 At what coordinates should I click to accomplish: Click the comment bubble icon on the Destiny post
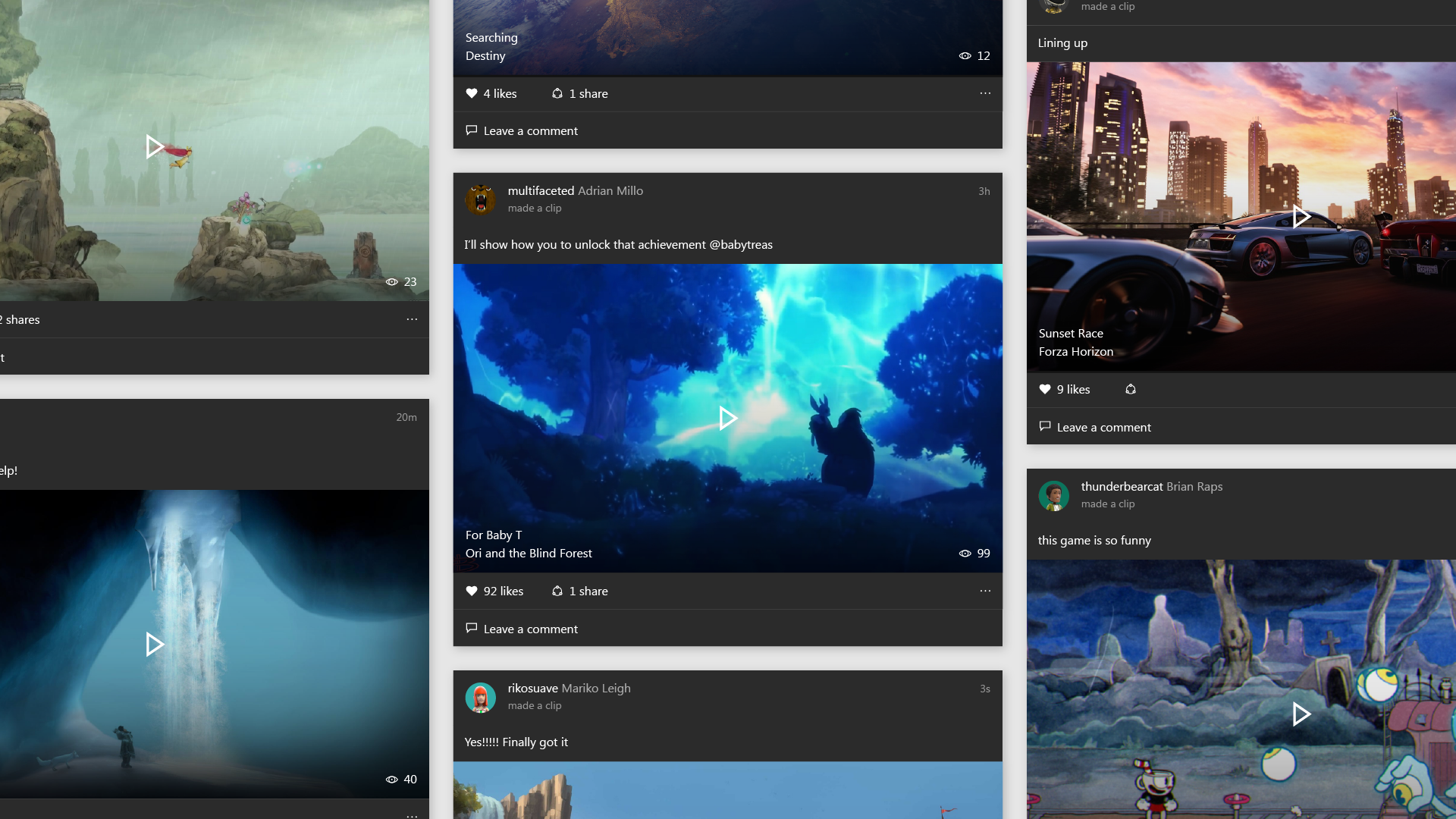pyautogui.click(x=471, y=130)
